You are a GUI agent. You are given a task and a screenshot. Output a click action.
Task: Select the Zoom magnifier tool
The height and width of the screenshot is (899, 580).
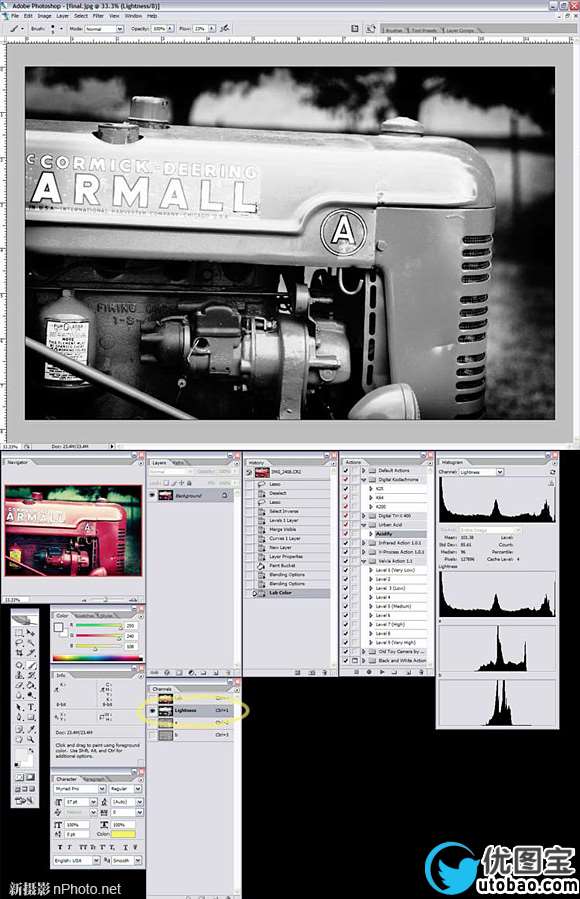coord(31,740)
